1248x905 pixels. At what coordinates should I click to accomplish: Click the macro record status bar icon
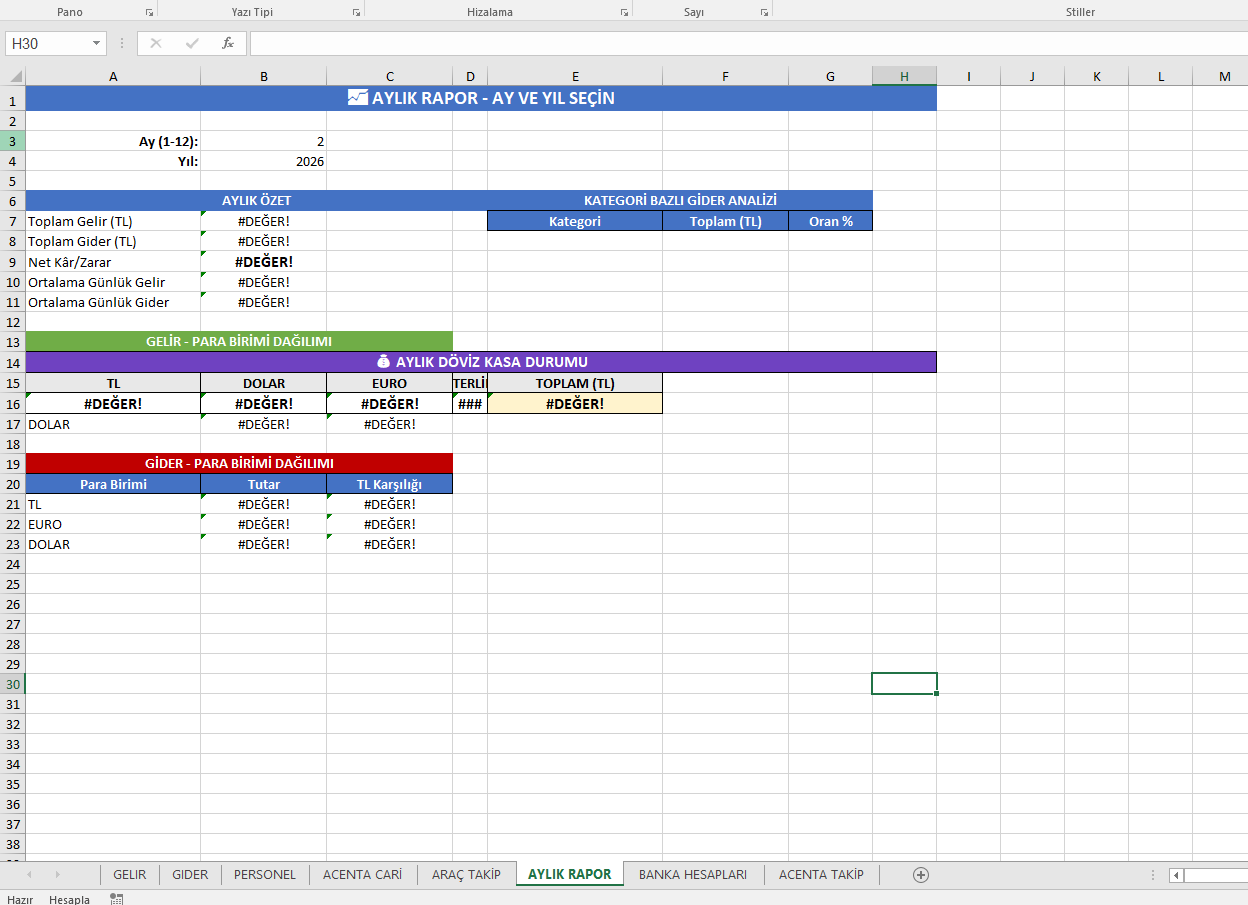pyautogui.click(x=117, y=899)
